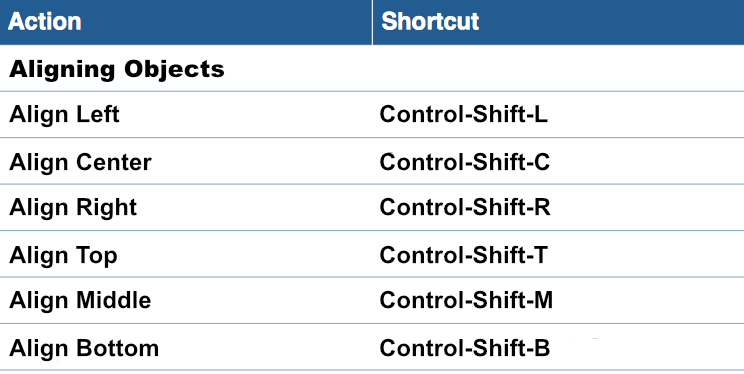Click the word Center in Align Center
Screen dimensions: 744x374
(x=114, y=162)
